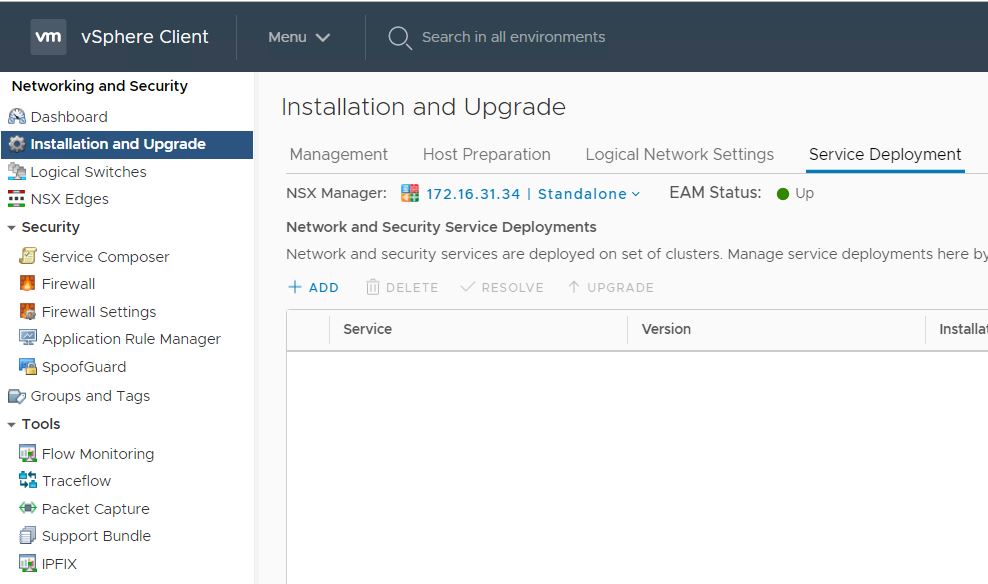Open Service Composer via its icon
Image resolution: width=988 pixels, height=584 pixels.
pos(28,257)
